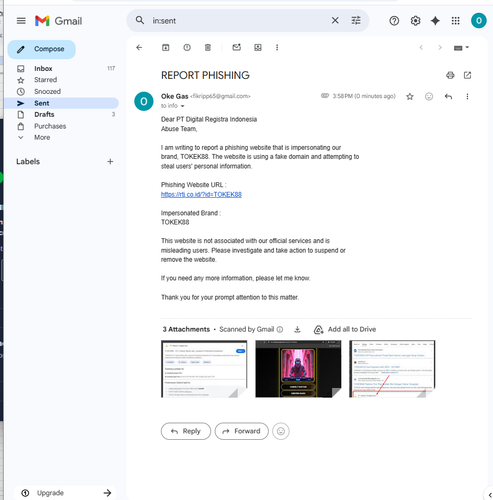Image resolution: width=493 pixels, height=500 pixels.
Task: Open the email in a new window
Action: [467, 75]
